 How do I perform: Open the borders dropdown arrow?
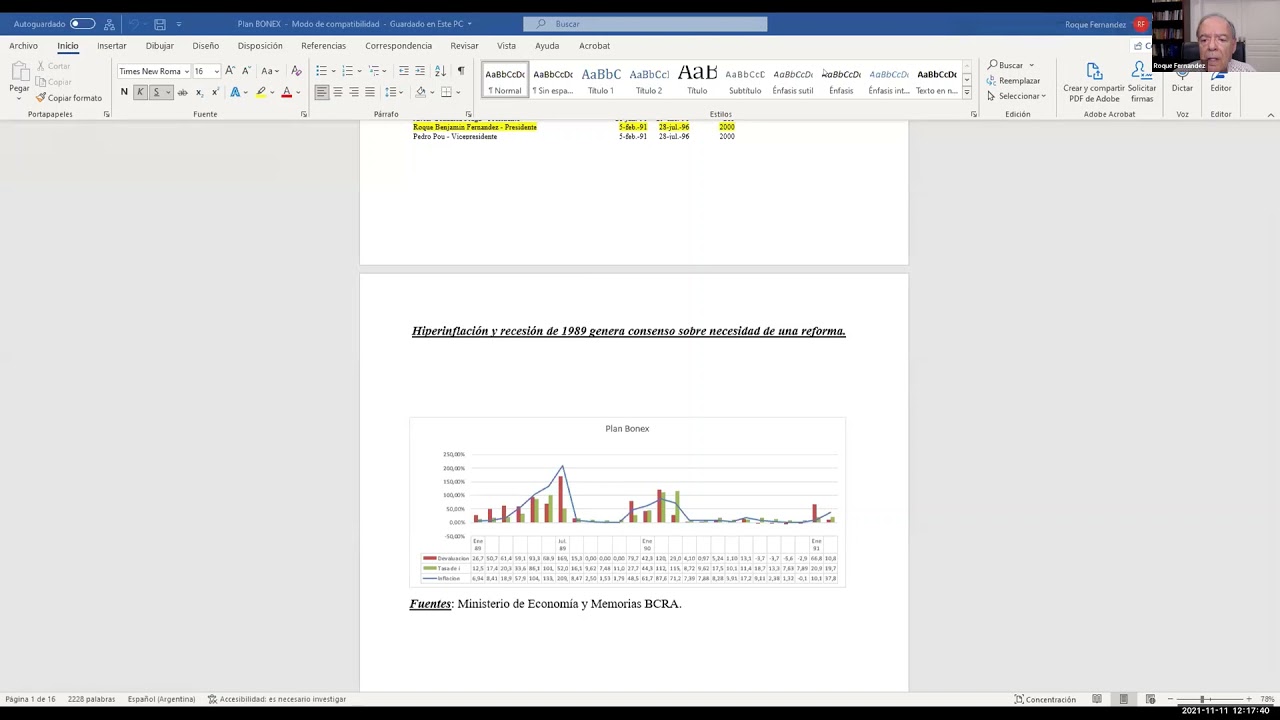pos(457,92)
